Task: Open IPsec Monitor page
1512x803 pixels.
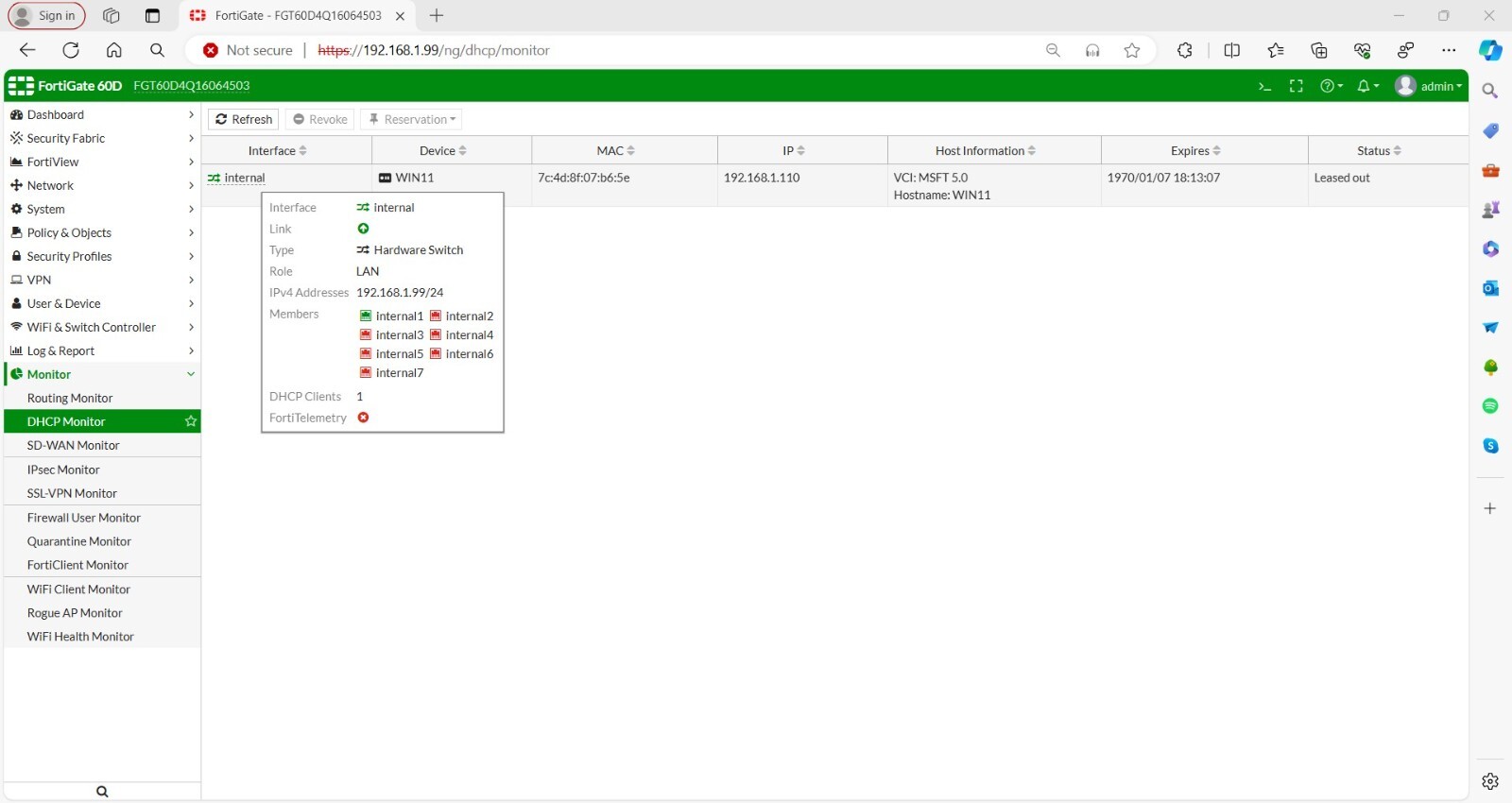Action: click(x=102, y=470)
